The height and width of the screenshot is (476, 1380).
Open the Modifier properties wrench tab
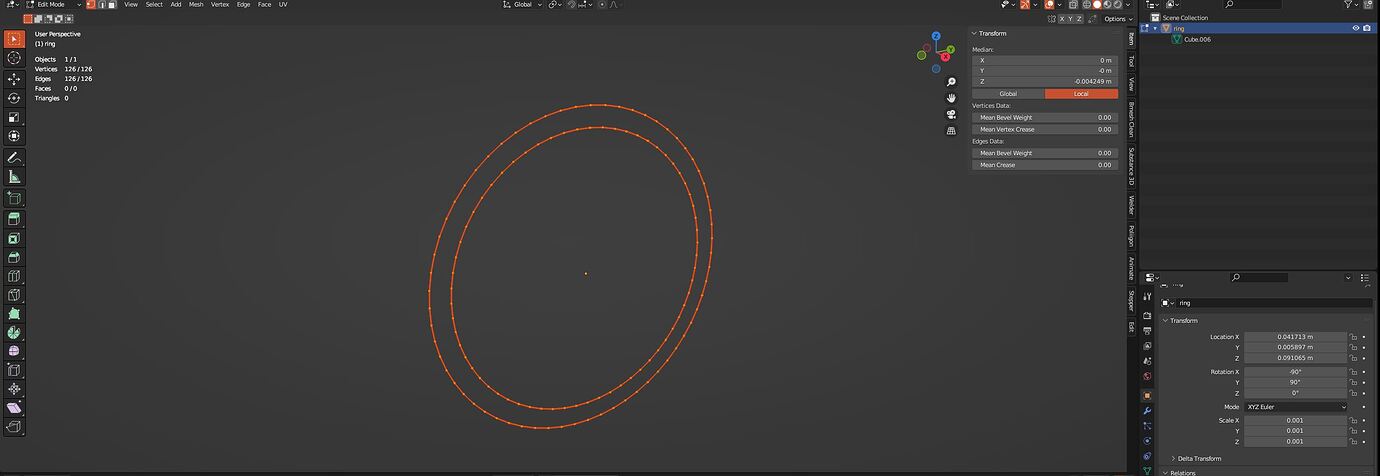point(1147,410)
